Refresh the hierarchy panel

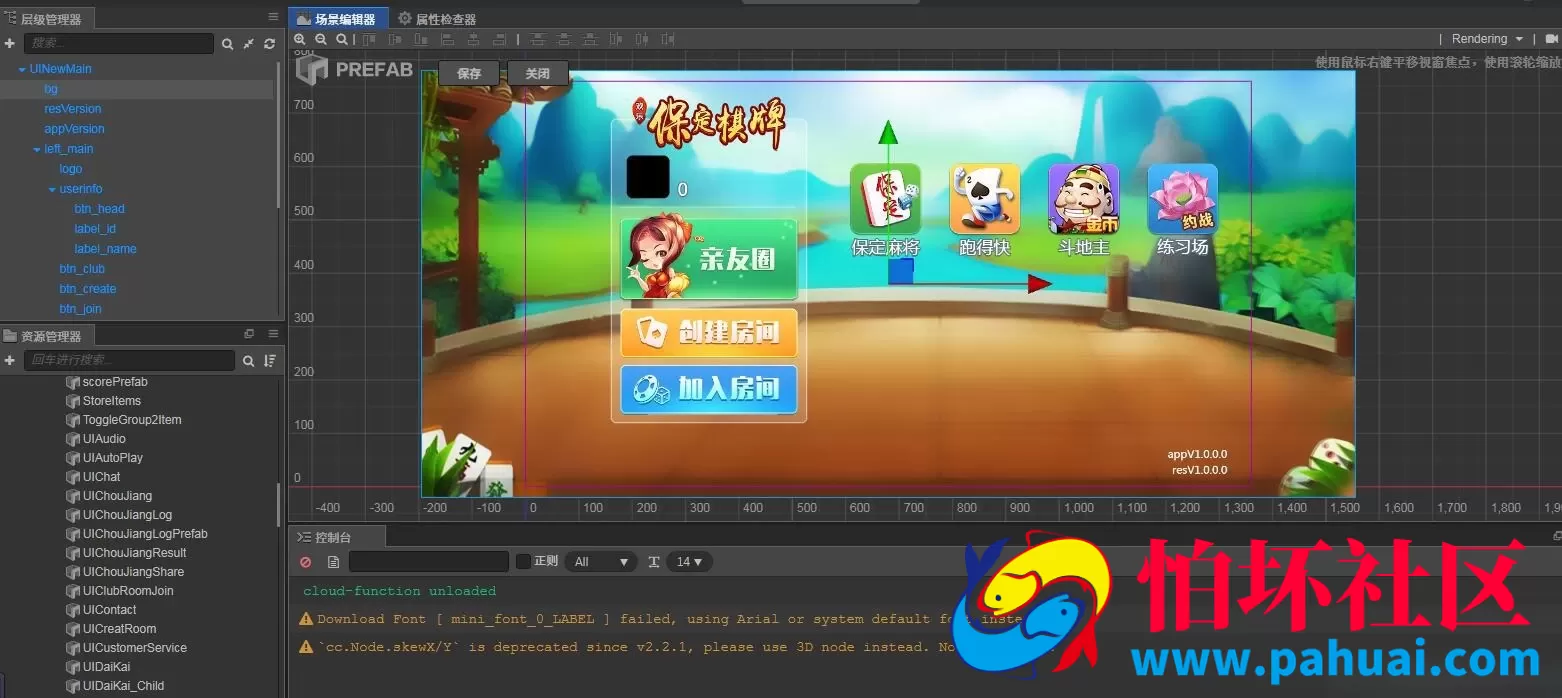tap(269, 44)
